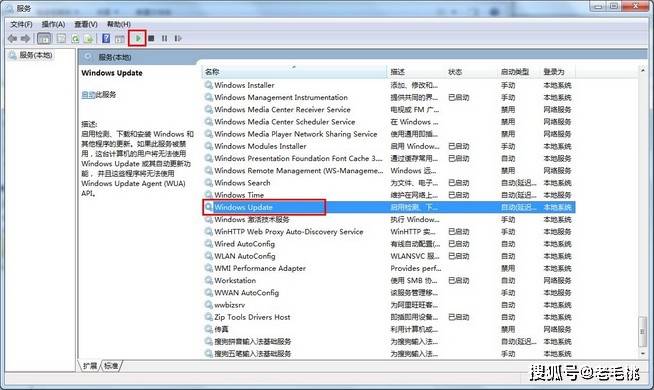Start the service with green play icon

click(x=138, y=39)
